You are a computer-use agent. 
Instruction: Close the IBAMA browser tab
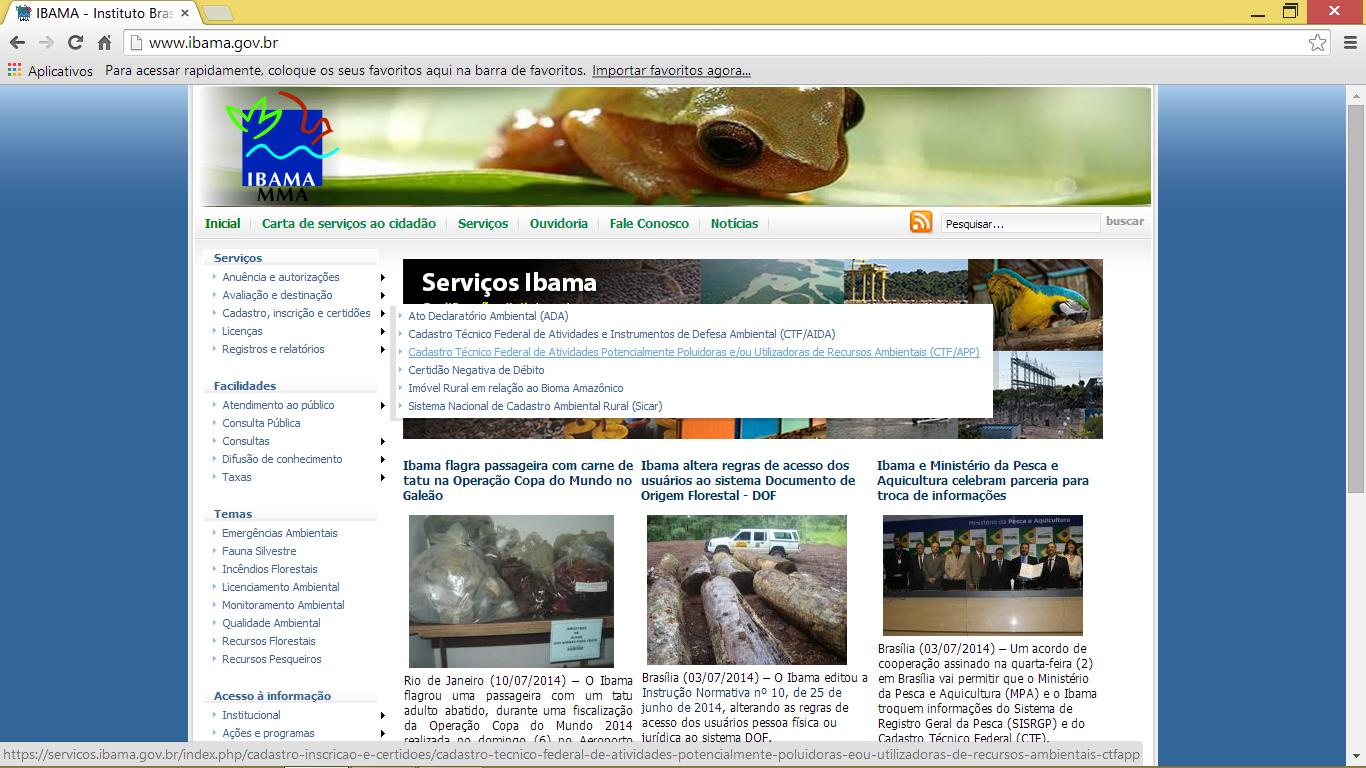185,13
